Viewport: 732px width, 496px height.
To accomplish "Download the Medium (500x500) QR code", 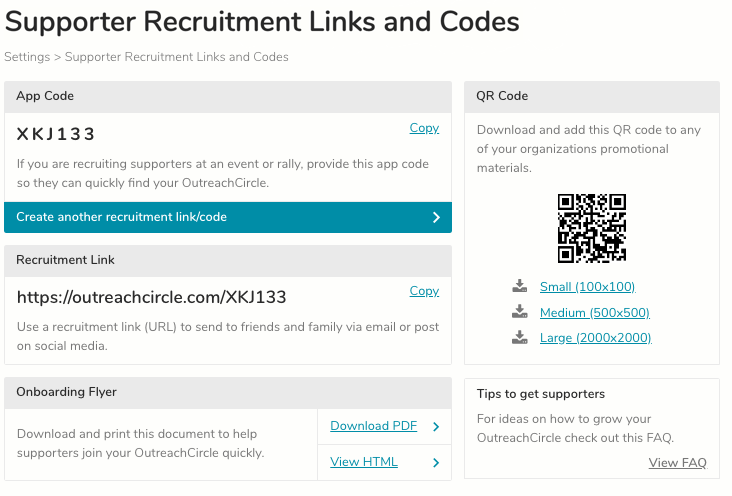I will (x=595, y=312).
